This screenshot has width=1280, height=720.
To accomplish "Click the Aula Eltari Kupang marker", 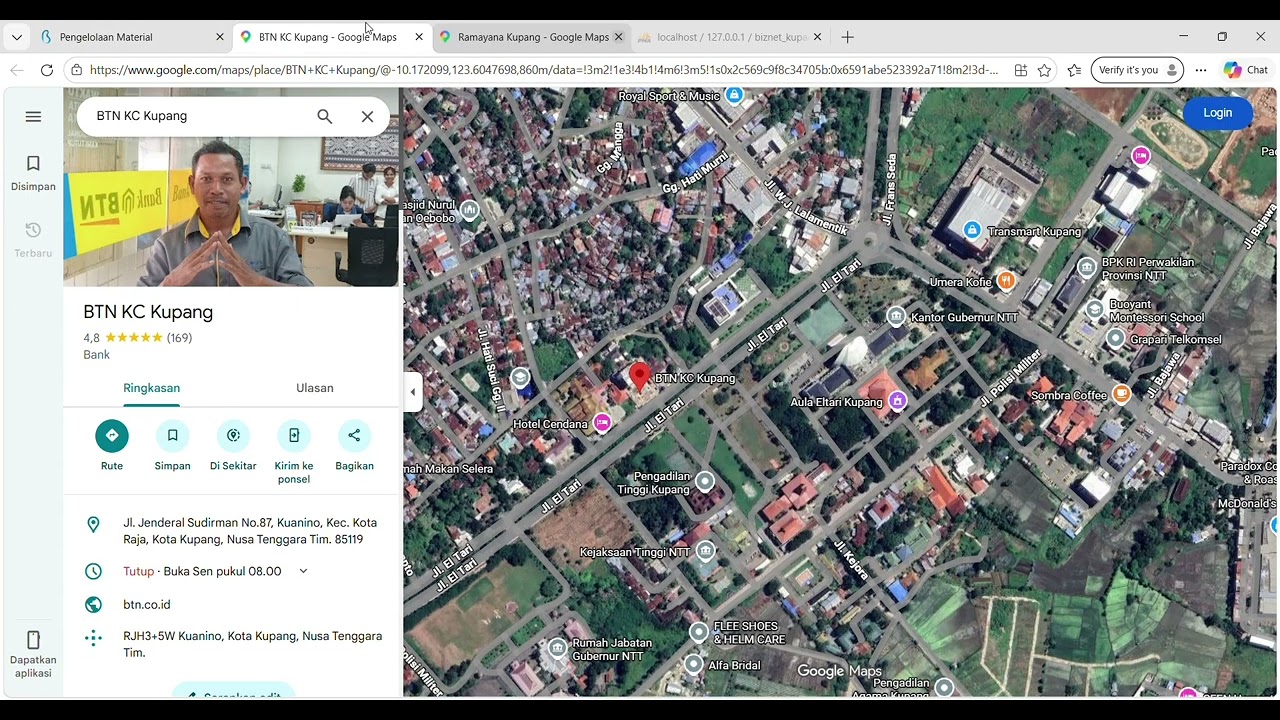I will click(x=898, y=401).
